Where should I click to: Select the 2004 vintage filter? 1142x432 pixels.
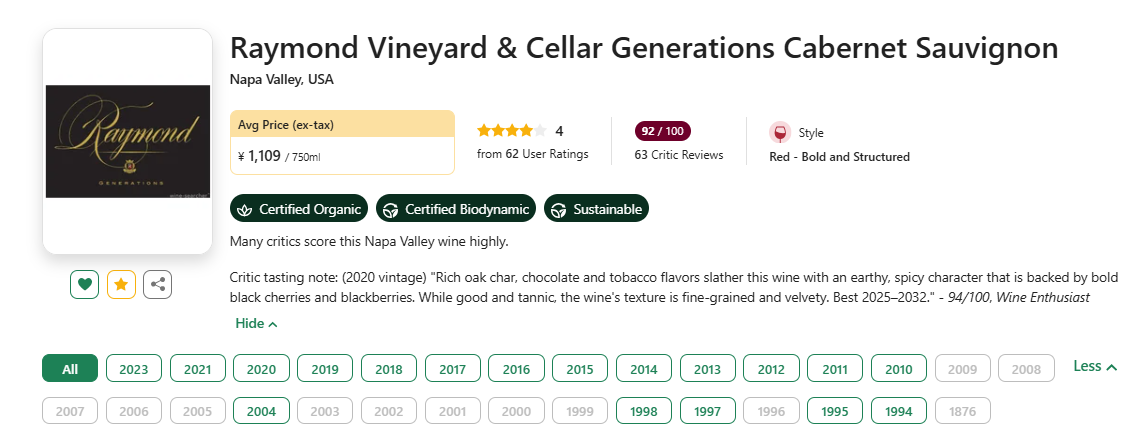(261, 411)
